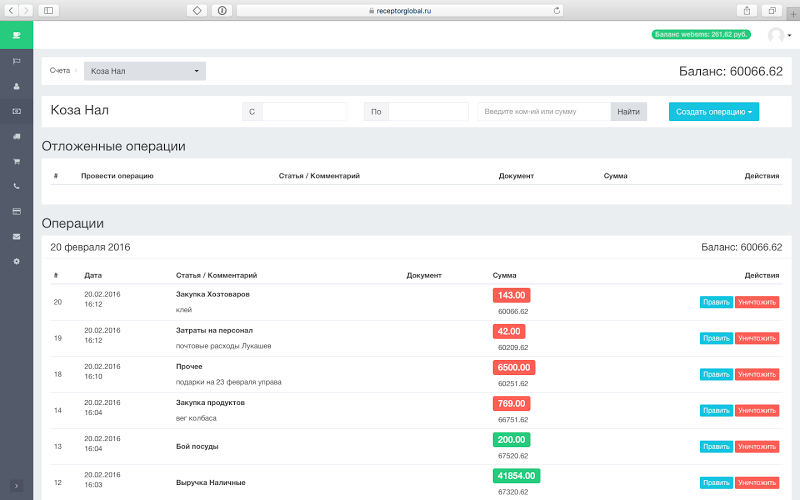Screen dimensions: 800x500
Task: Destroy operation 20 Закупка Хозтоваров
Action: (x=757, y=302)
